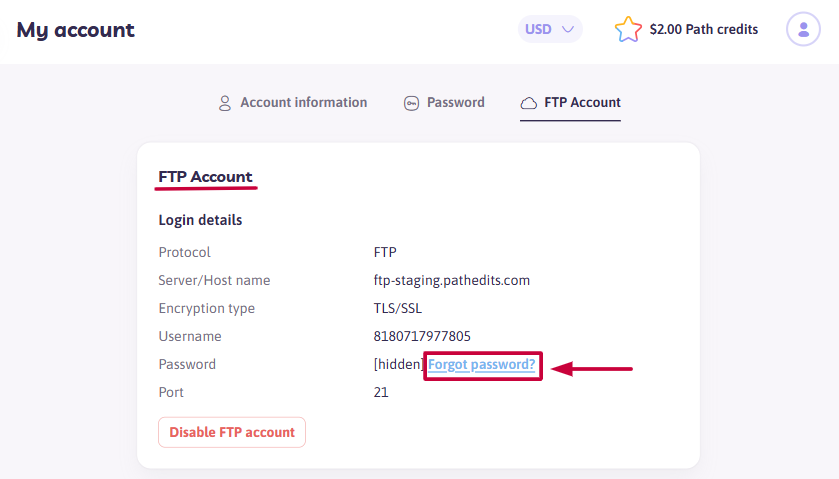This screenshot has width=839, height=479.
Task: Expand the USD currency chevron
Action: (x=568, y=29)
